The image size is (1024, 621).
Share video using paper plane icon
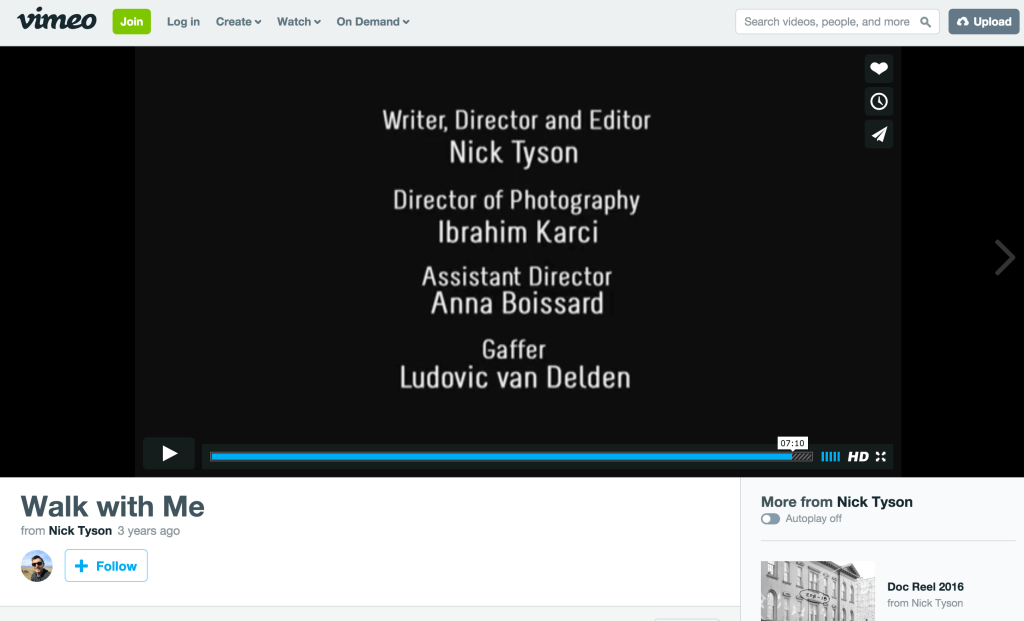tap(878, 135)
